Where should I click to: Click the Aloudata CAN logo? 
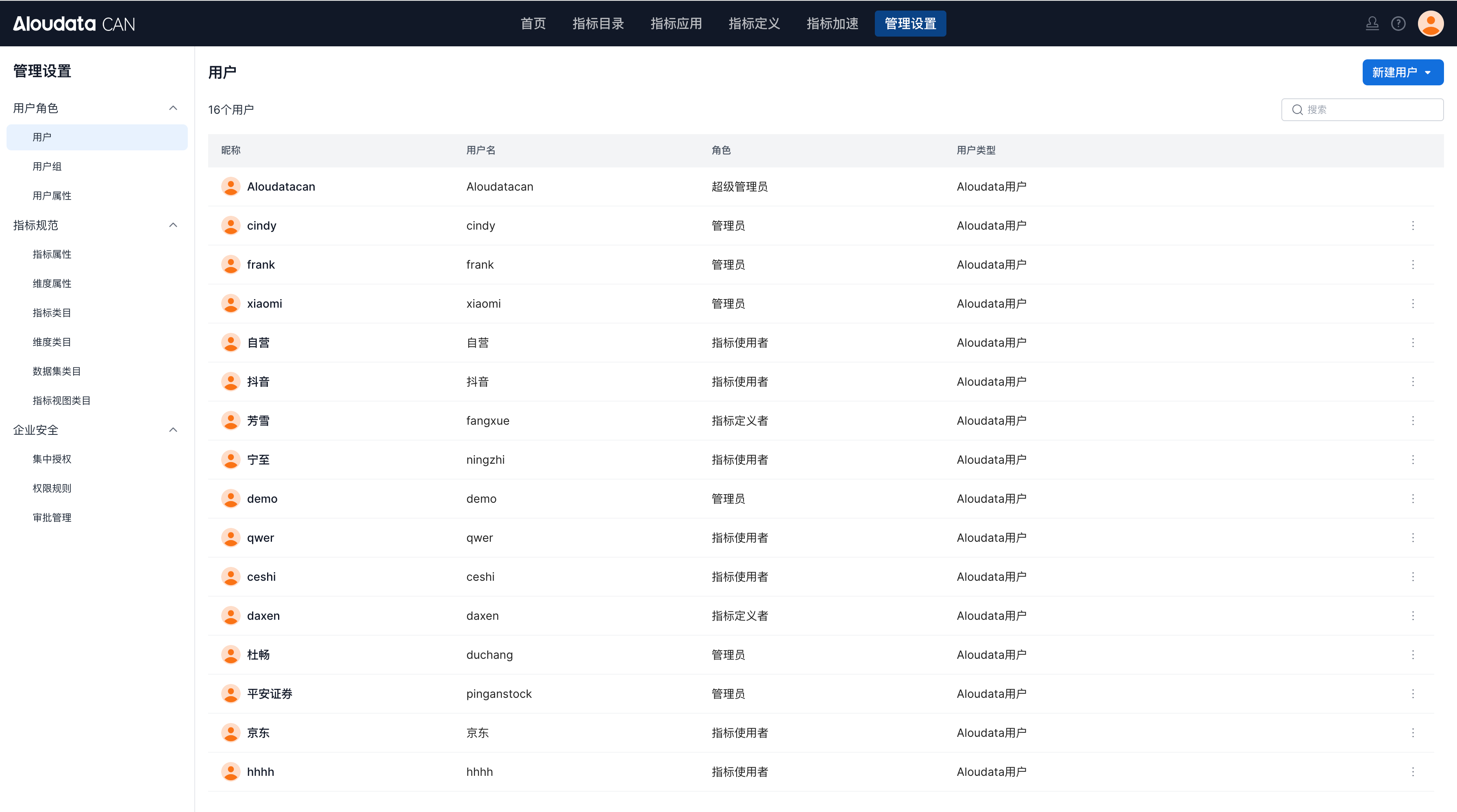(x=74, y=24)
